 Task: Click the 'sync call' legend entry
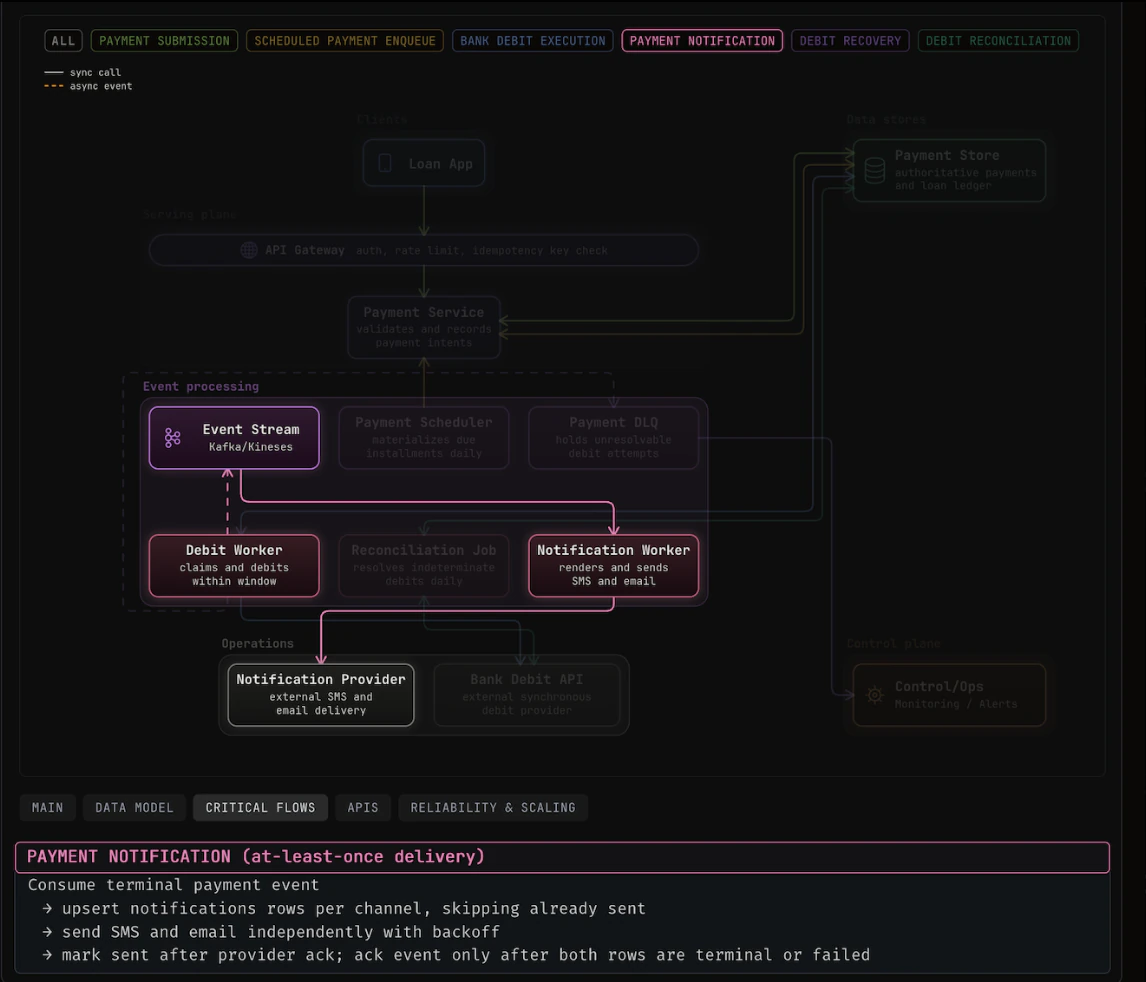click(83, 72)
